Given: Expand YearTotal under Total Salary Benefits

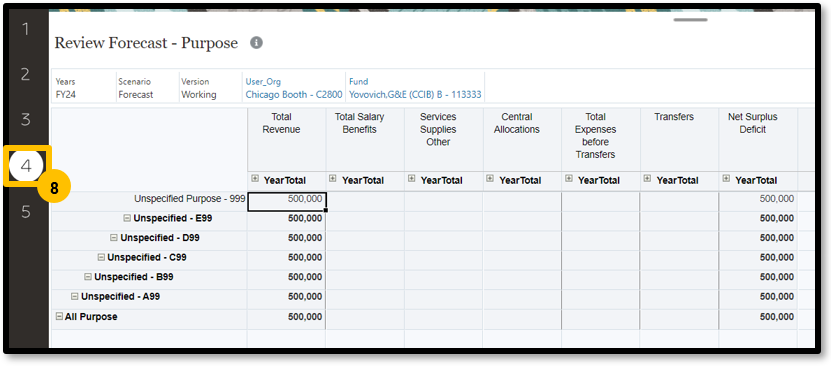Looking at the screenshot, I should point(333,179).
